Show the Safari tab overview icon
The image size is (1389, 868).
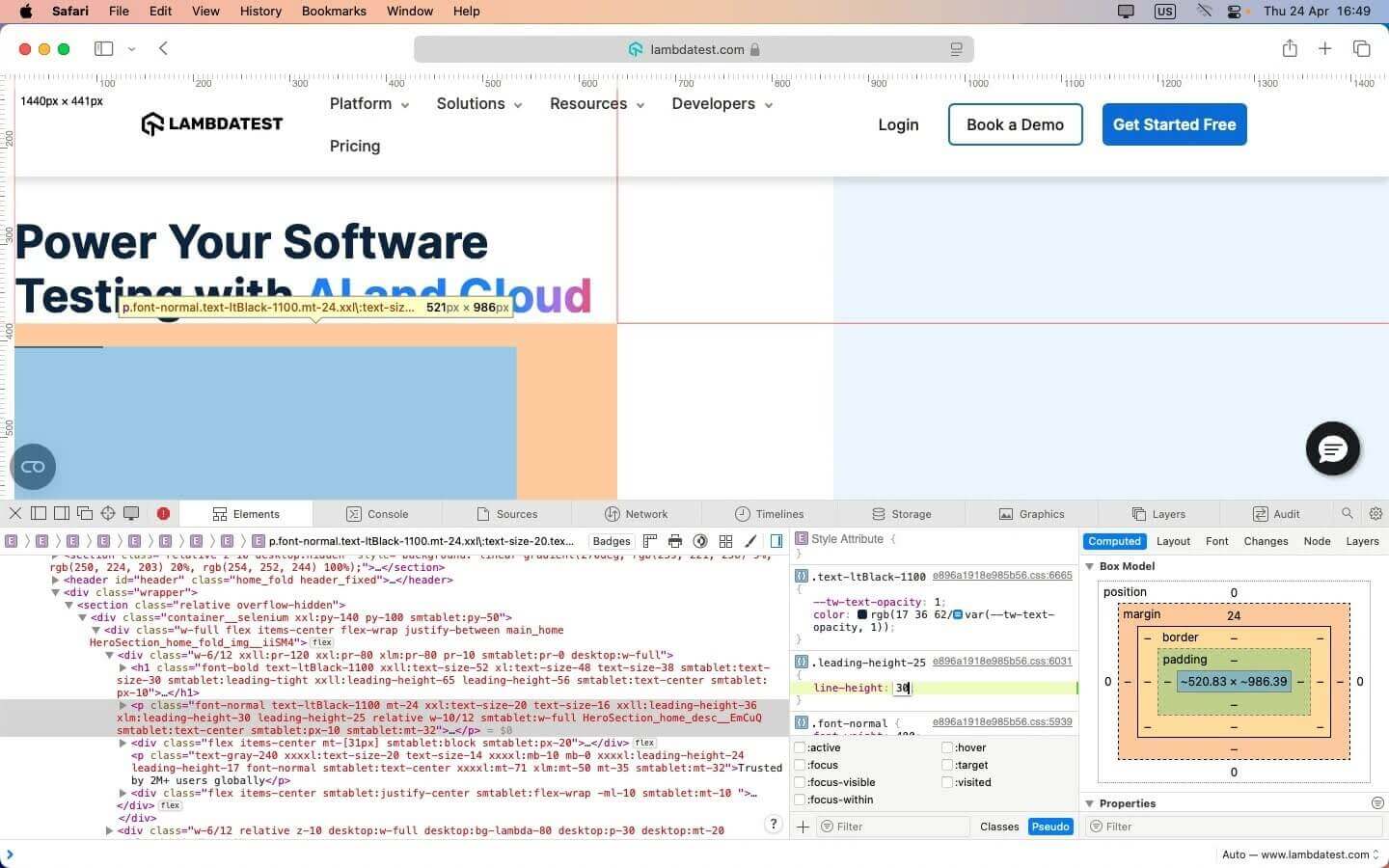click(x=1362, y=48)
